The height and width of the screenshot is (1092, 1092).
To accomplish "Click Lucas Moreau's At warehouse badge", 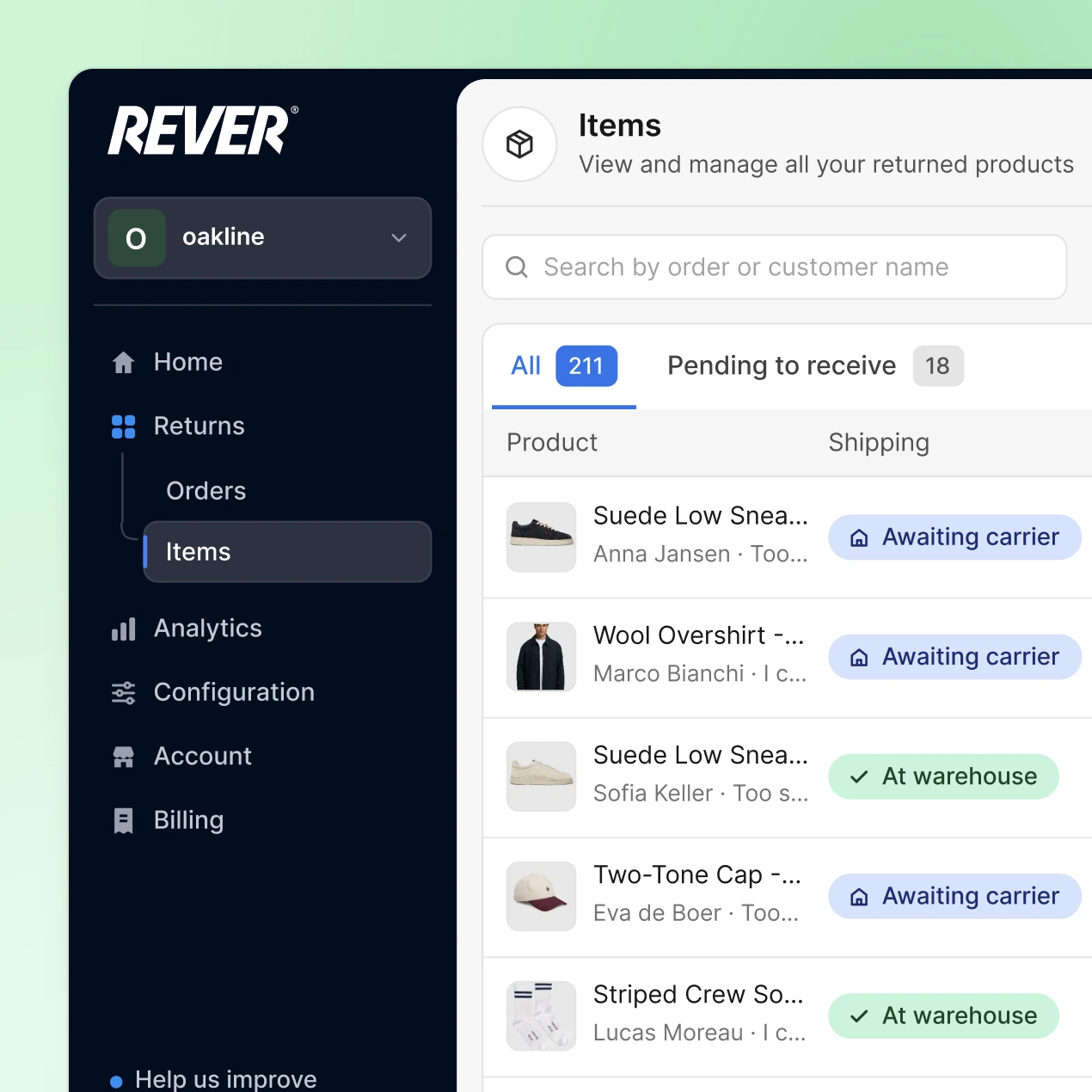I will click(943, 1015).
